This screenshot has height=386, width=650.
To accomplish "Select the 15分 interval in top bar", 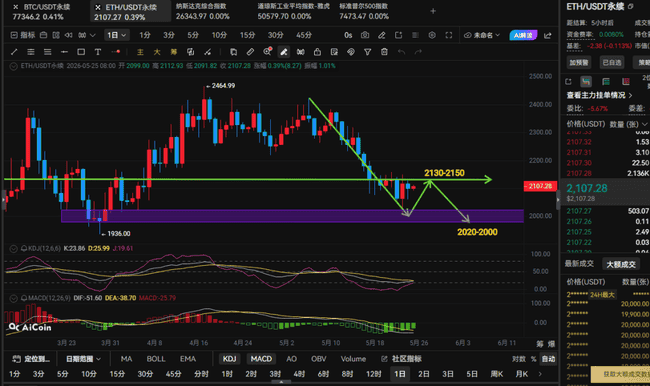I will click(x=247, y=35).
